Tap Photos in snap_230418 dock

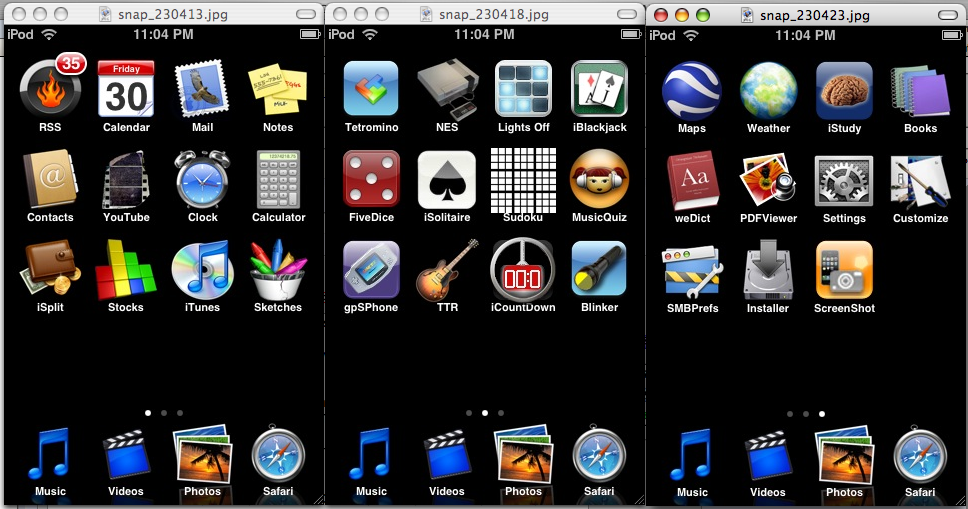524,455
